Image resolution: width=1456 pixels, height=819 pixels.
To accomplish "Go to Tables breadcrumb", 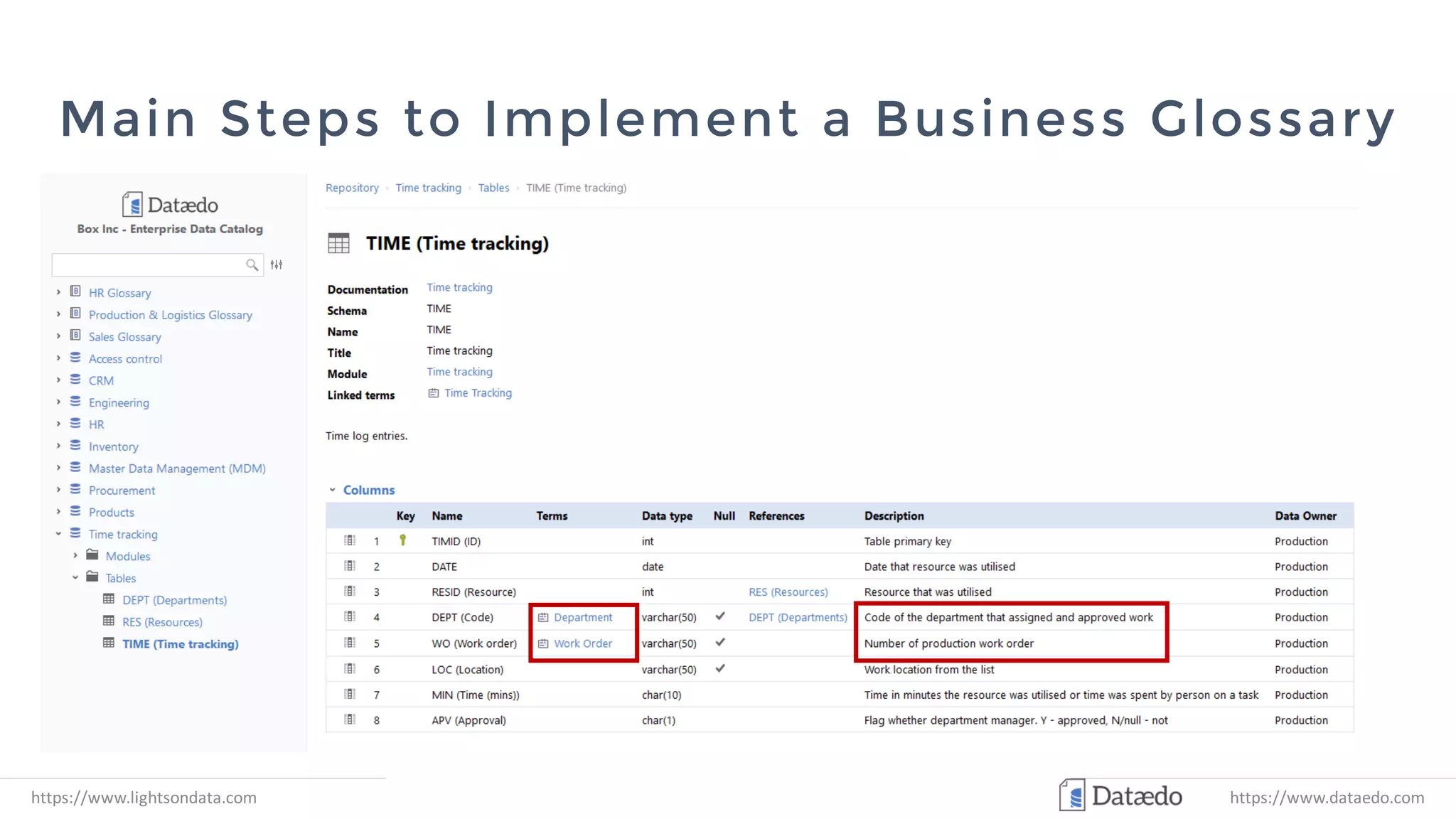I will (x=493, y=188).
